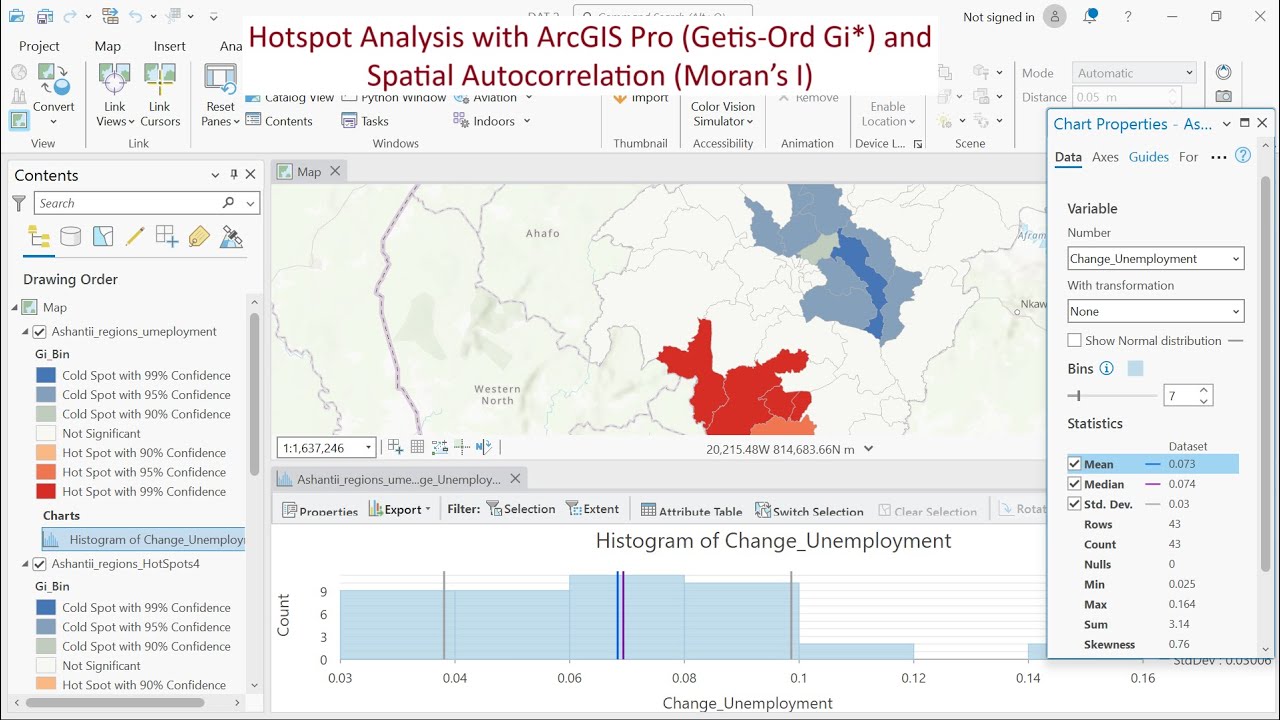1280x720 pixels.
Task: Click the Bins color swatch
Action: (x=1135, y=369)
